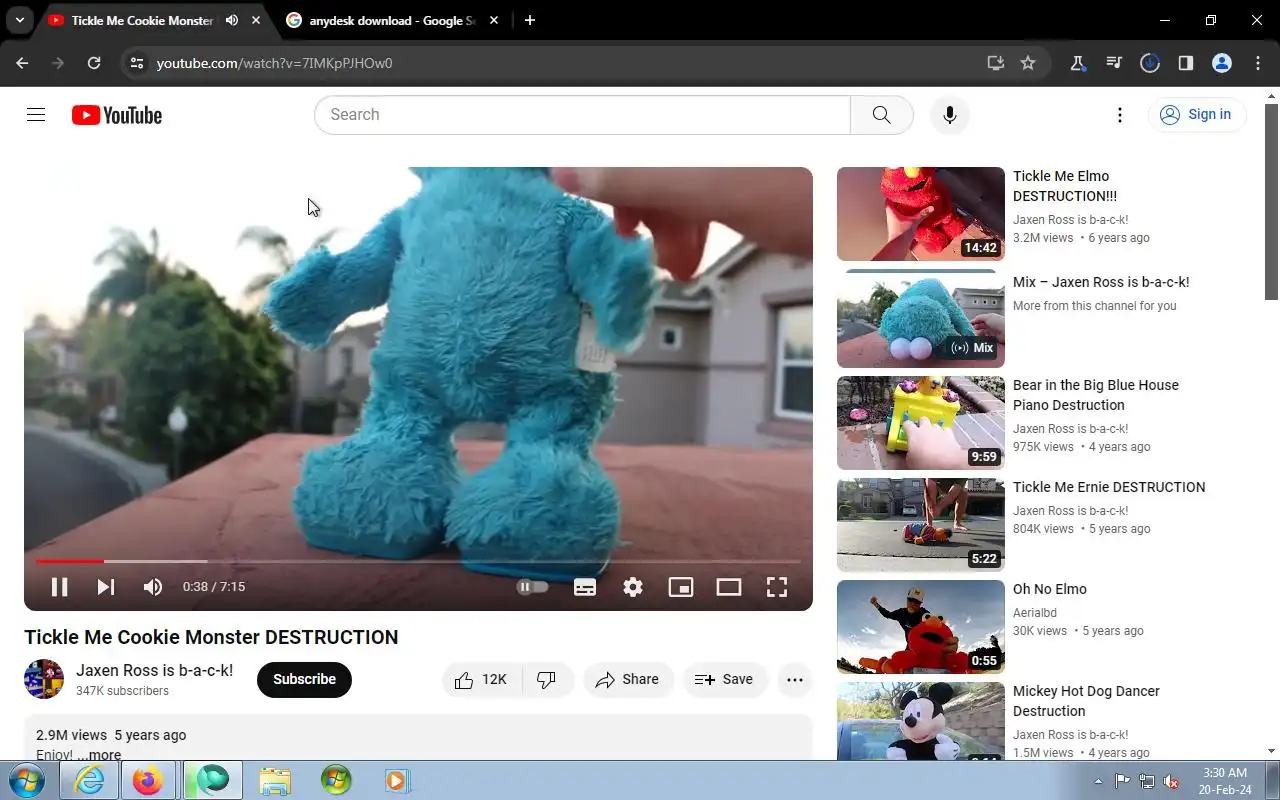Image resolution: width=1280 pixels, height=800 pixels.
Task: Open YouTube settings three-dot menu near Sign in
Action: 1120,115
